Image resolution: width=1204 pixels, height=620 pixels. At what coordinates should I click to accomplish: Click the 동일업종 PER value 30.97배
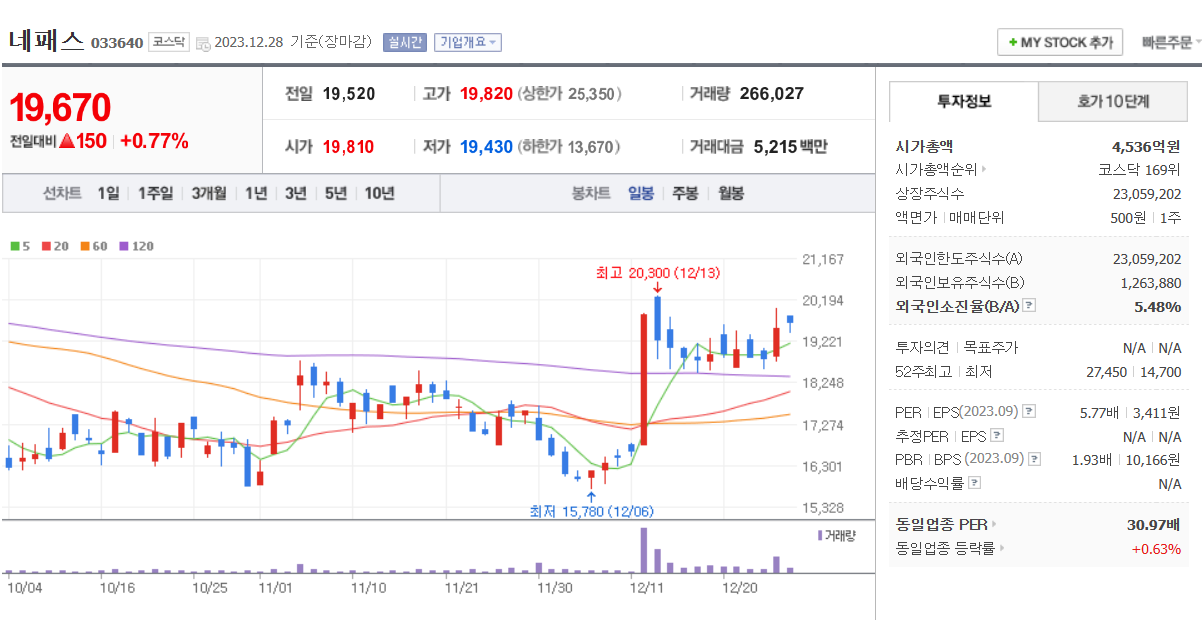pos(1154,524)
